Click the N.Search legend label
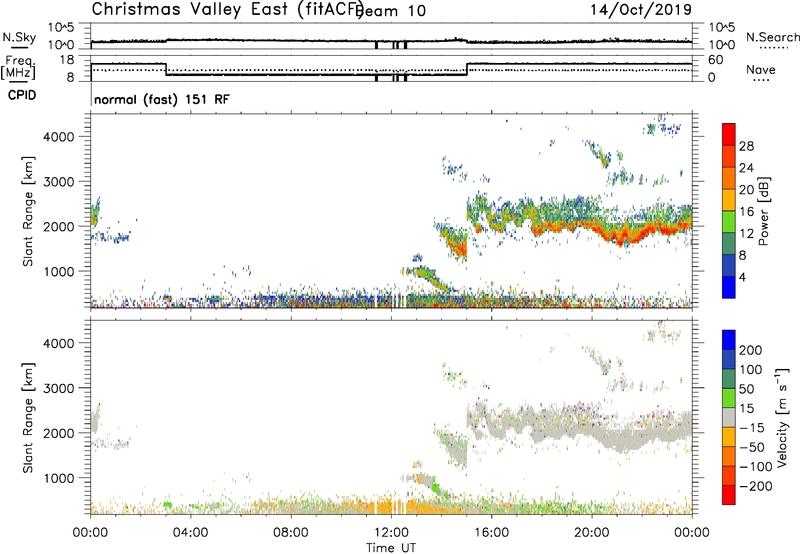Screen dimensions: 800x554 [773, 37]
